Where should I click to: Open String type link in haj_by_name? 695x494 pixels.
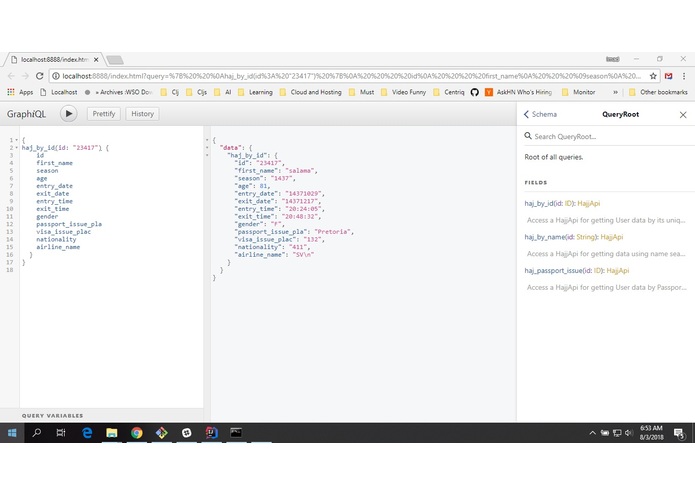tap(586, 237)
